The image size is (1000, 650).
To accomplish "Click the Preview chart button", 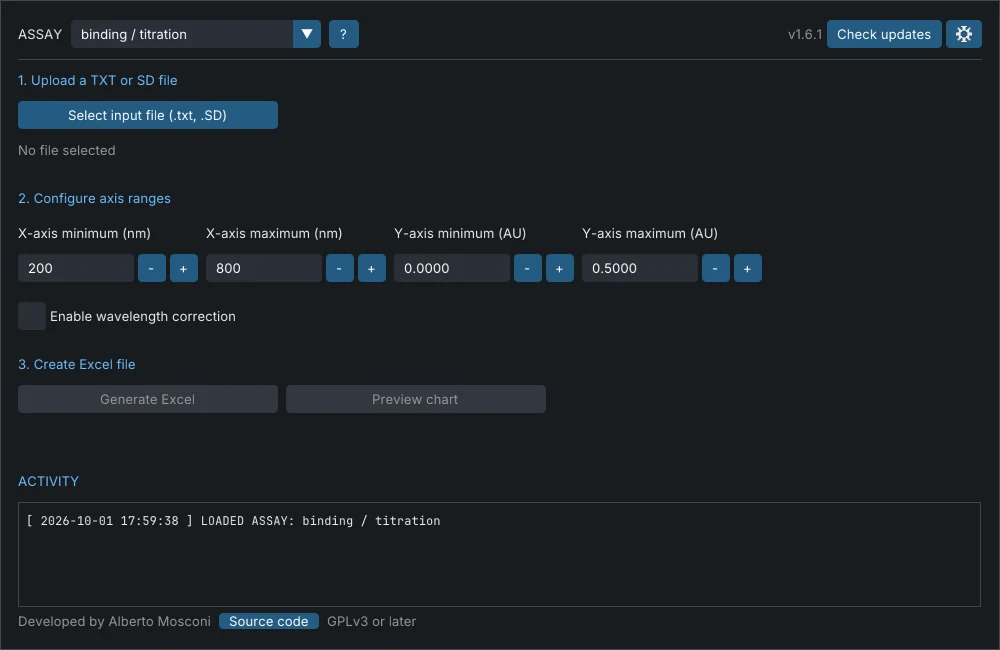I will click(416, 399).
